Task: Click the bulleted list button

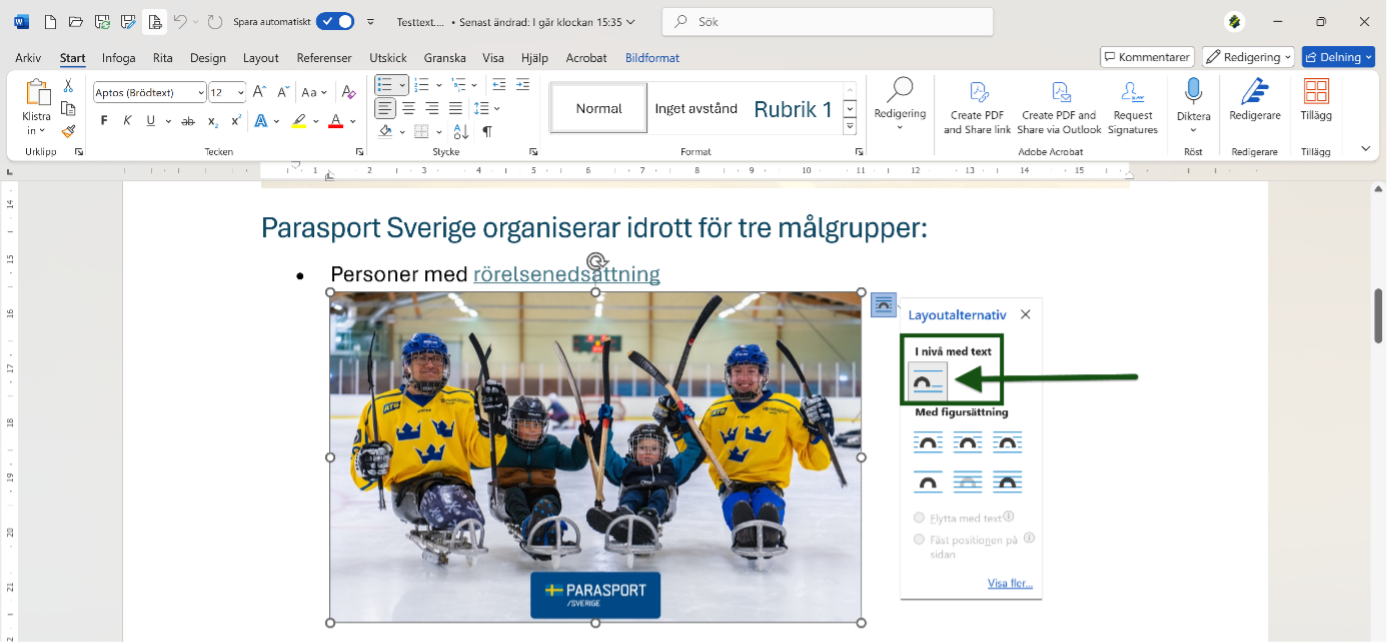Action: pyautogui.click(x=386, y=84)
